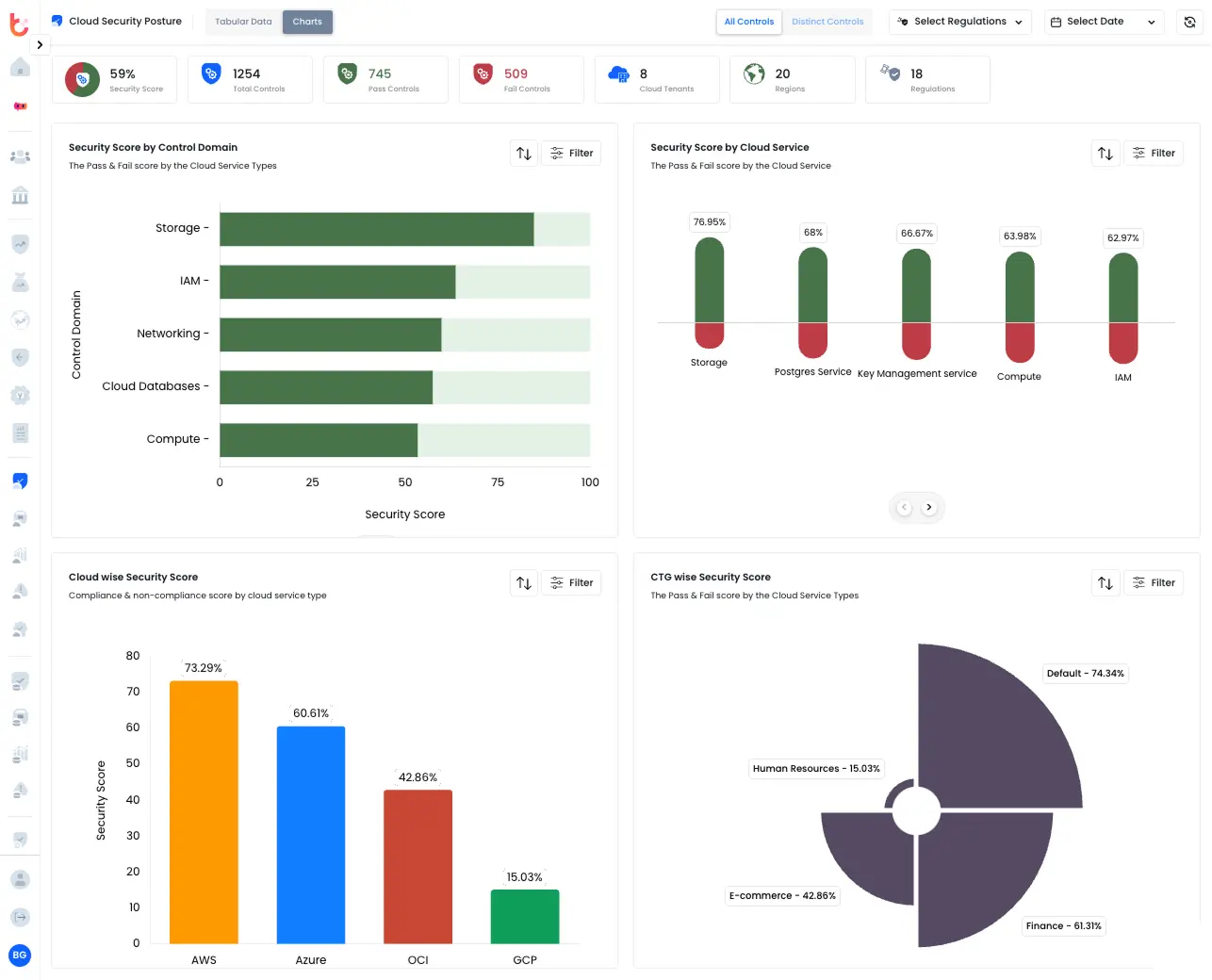Image resolution: width=1212 pixels, height=980 pixels.
Task: Switch to Distinct Controls
Action: tap(827, 21)
